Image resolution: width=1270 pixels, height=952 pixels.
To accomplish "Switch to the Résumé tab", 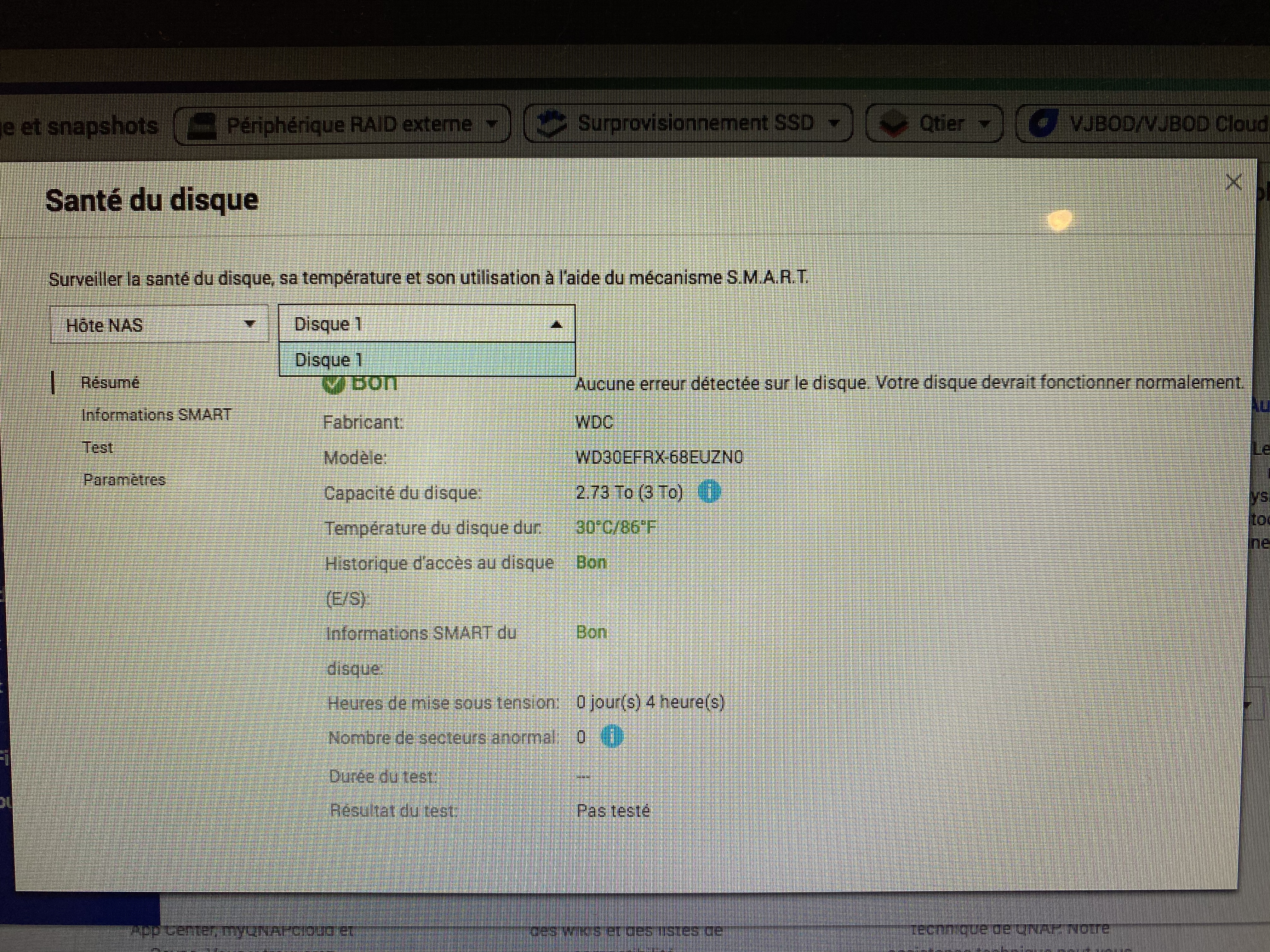I will point(110,383).
